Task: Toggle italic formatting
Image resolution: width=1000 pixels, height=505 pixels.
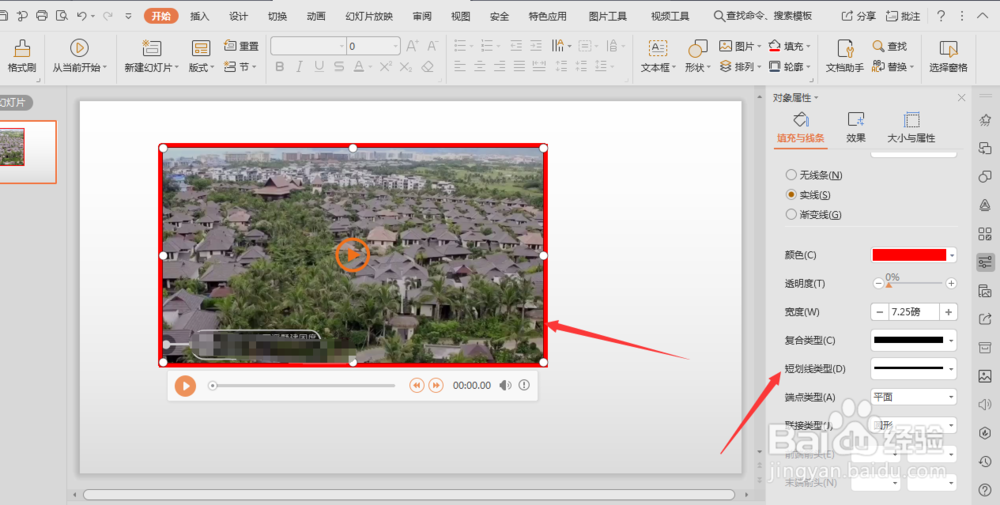Action: point(298,66)
